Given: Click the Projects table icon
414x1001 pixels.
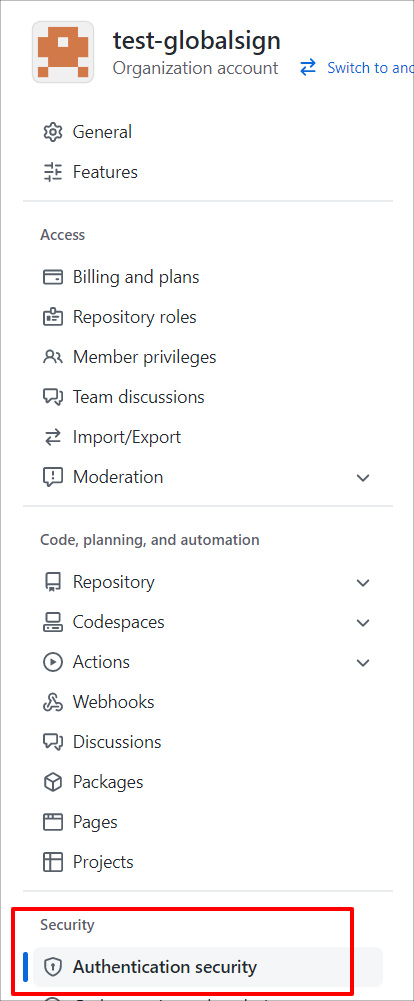Looking at the screenshot, I should tap(52, 862).
